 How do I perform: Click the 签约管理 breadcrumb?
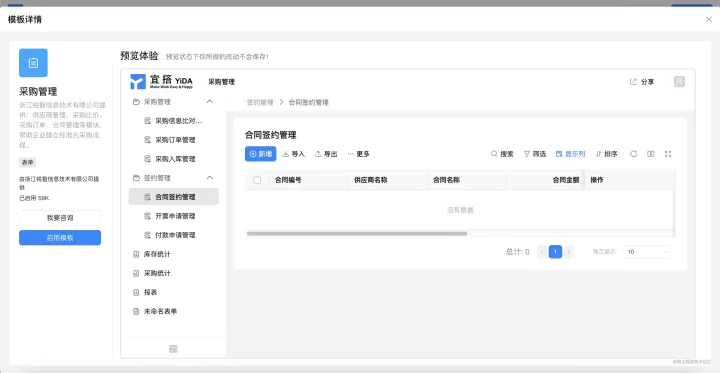point(260,102)
